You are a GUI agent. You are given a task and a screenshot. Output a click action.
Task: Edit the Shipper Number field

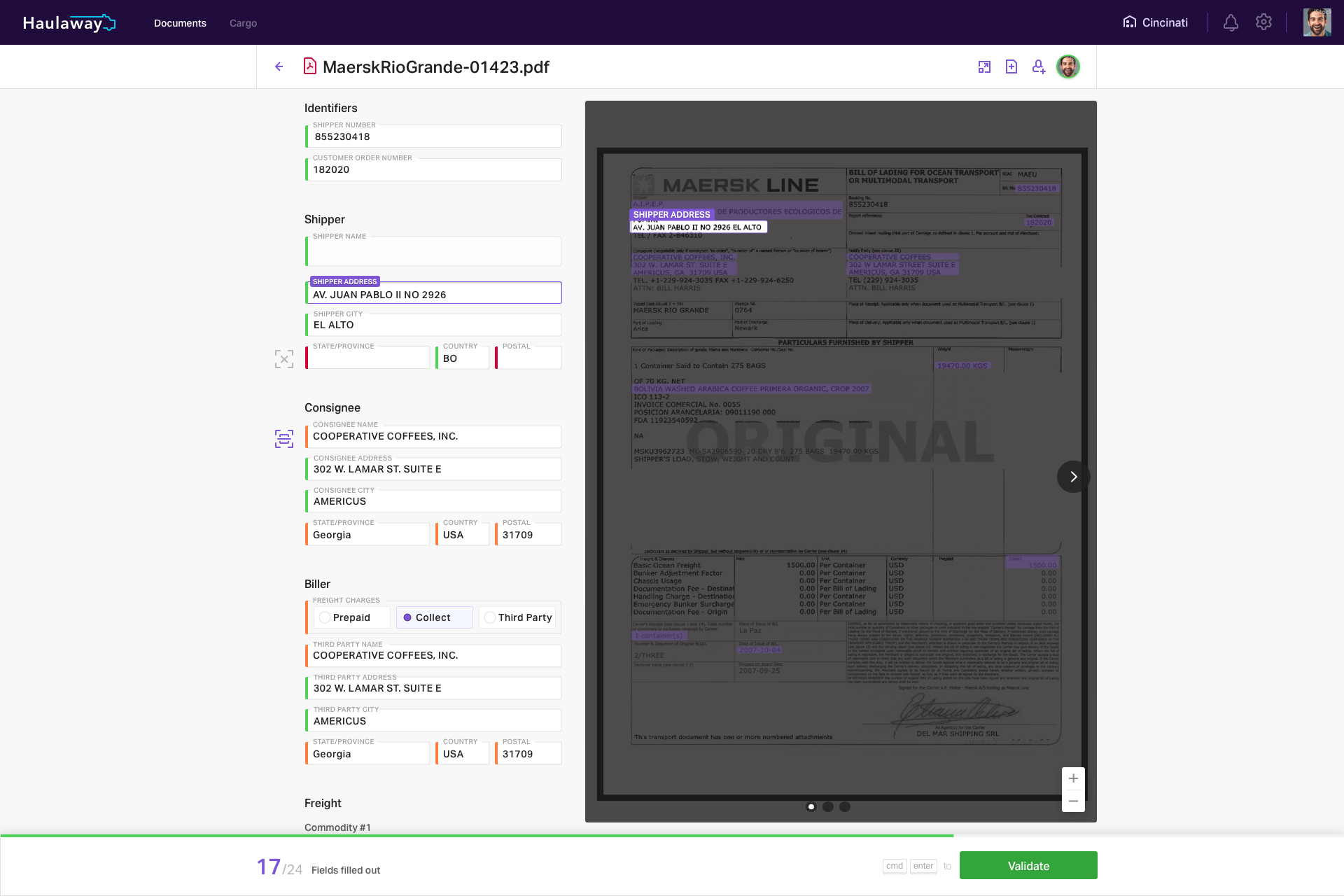434,136
